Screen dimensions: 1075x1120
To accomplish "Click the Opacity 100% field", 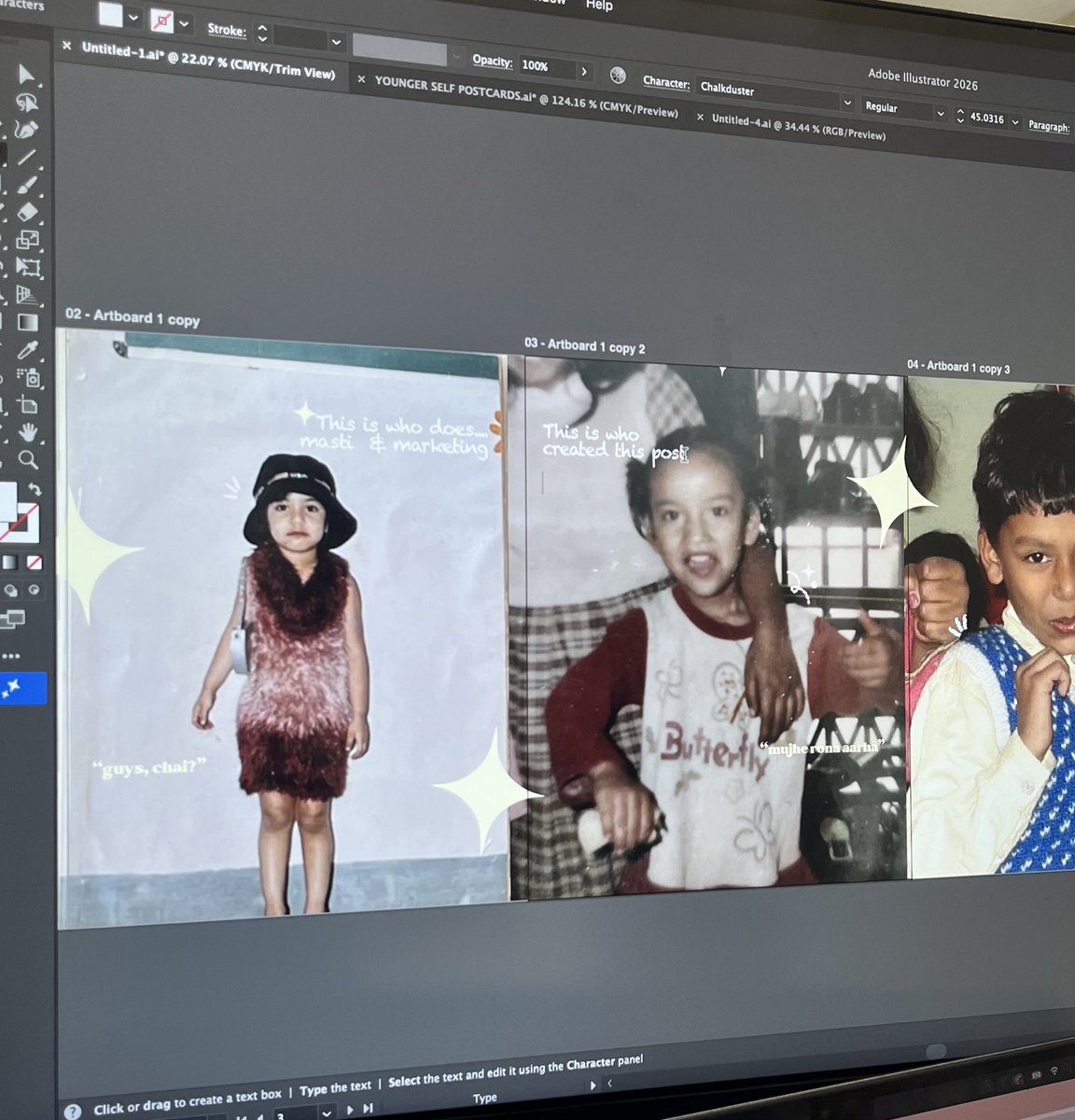I will [x=547, y=66].
